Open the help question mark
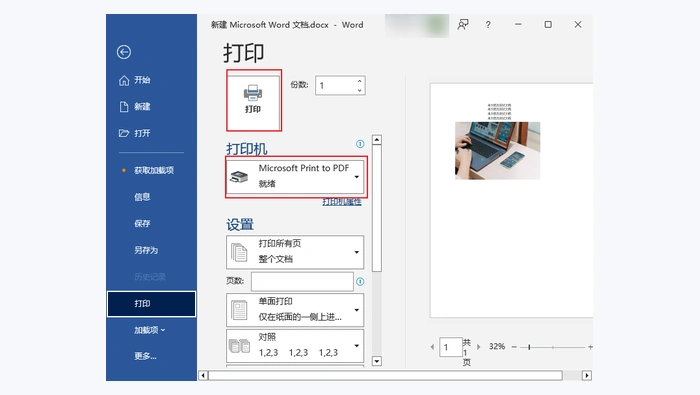This screenshot has height=395, width=700. (488, 25)
